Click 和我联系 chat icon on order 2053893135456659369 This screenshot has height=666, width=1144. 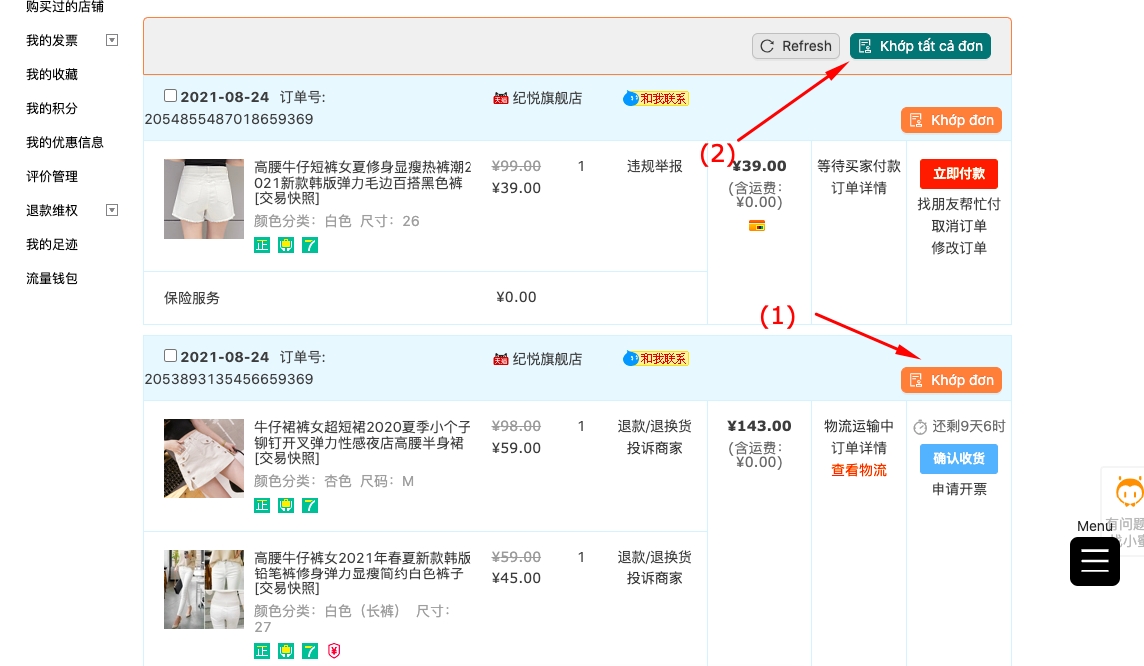(631, 358)
